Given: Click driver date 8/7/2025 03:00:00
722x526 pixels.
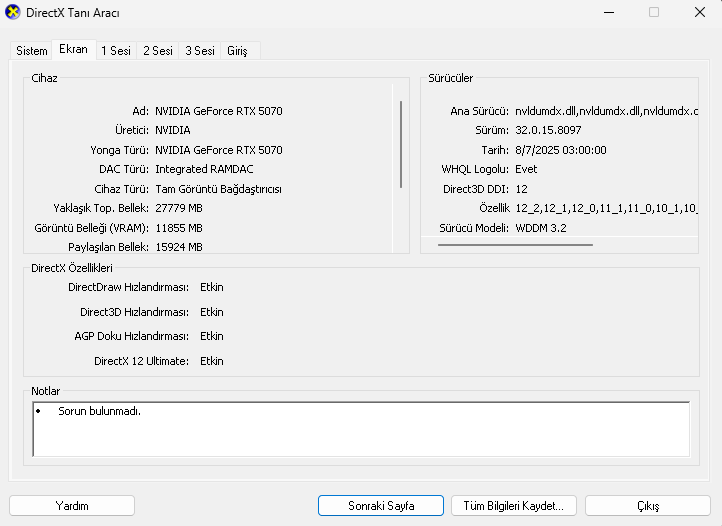Looking at the screenshot, I should (x=560, y=150).
